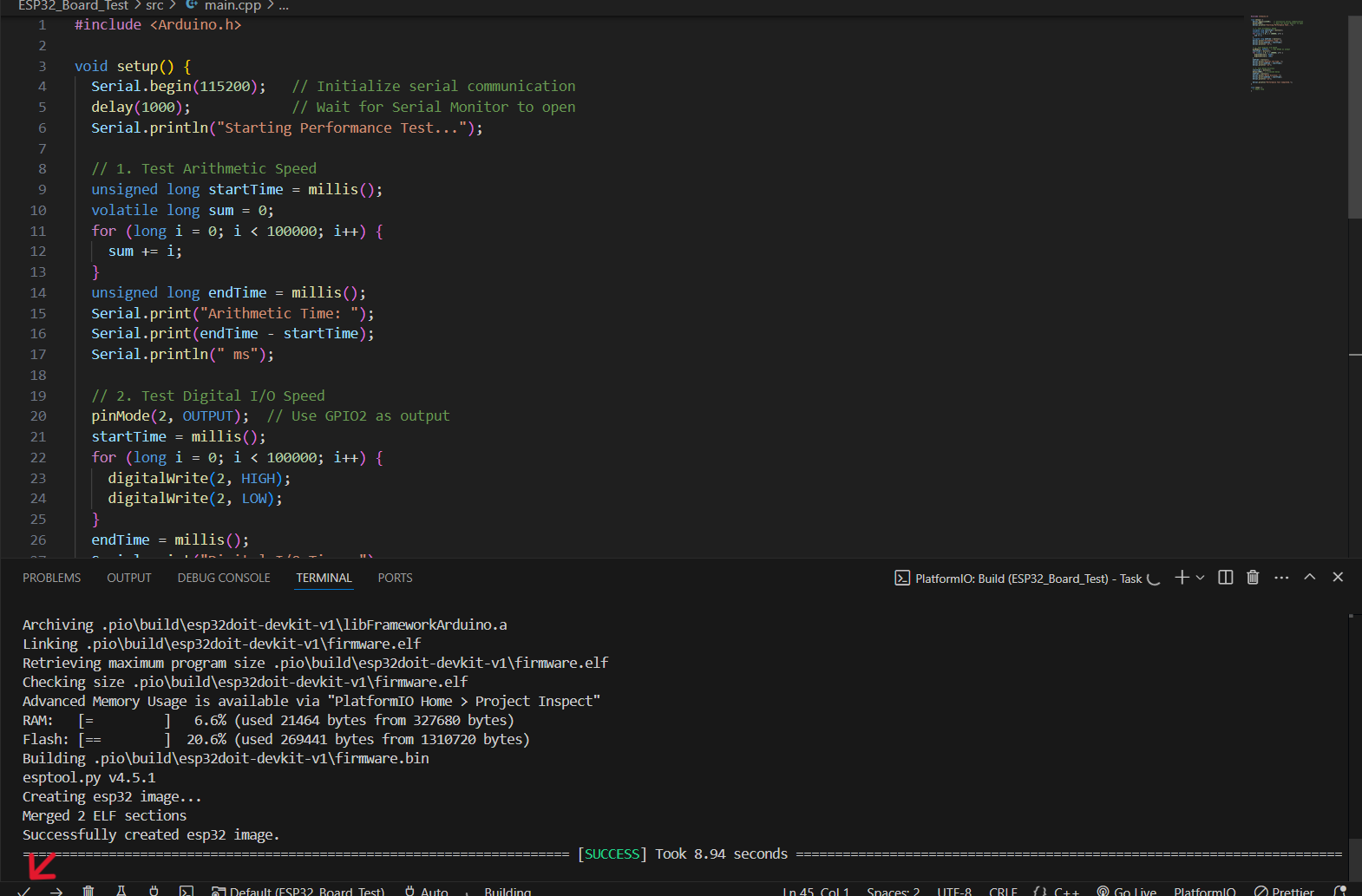Click 'Serial.begin(115200);' in the code
Viewport: 1362px width, 896px height.
179,87
